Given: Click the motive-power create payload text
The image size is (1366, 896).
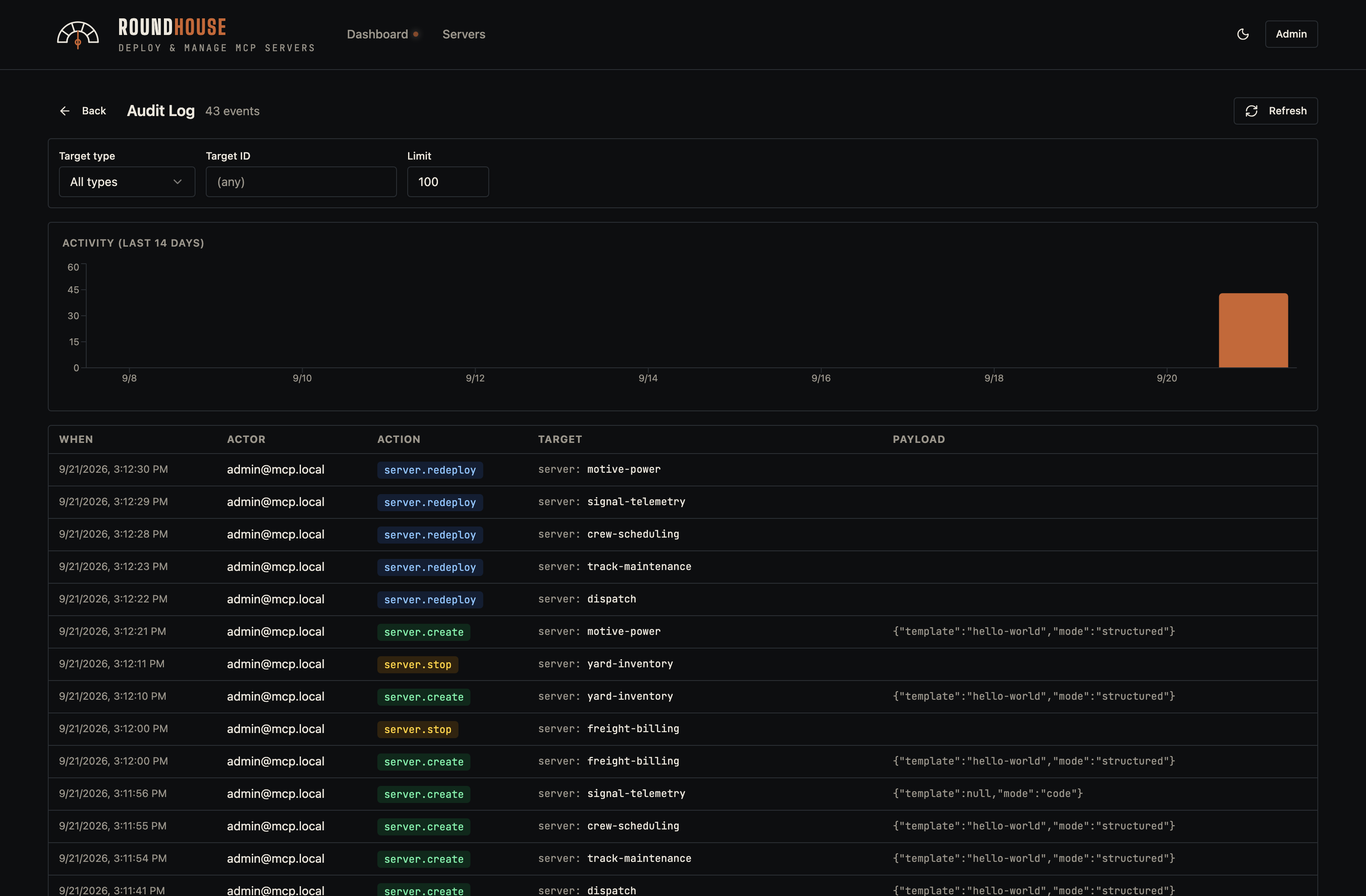Looking at the screenshot, I should point(1034,631).
